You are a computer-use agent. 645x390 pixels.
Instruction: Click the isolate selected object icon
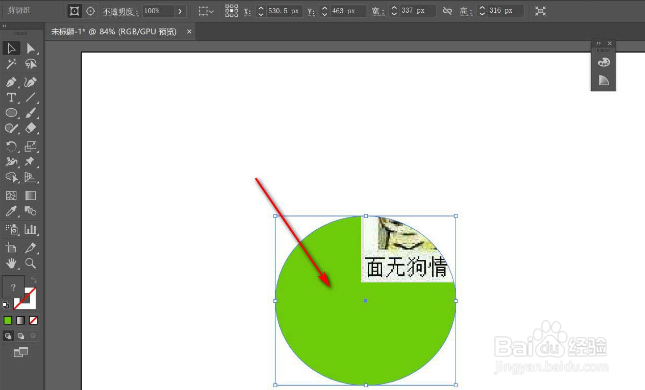(541, 11)
